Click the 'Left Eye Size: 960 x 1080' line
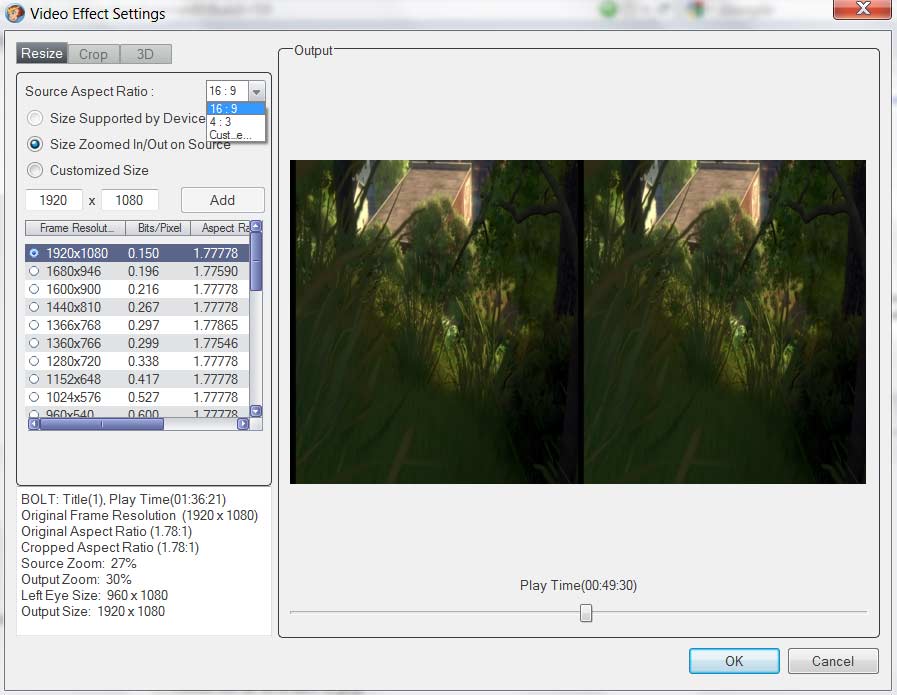Image resolution: width=897 pixels, height=695 pixels. coord(95,595)
